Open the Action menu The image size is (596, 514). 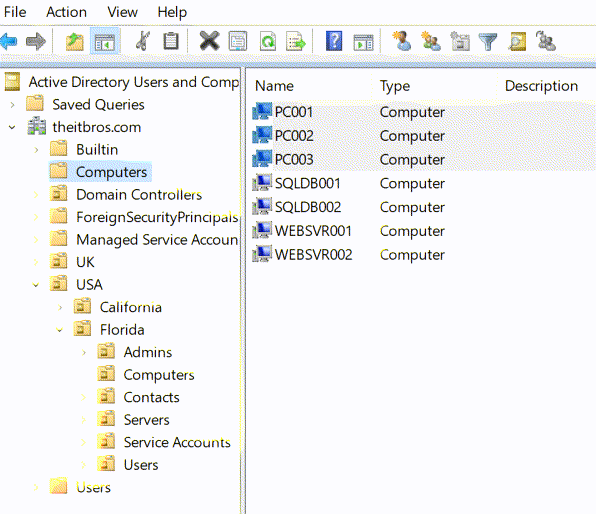point(67,12)
